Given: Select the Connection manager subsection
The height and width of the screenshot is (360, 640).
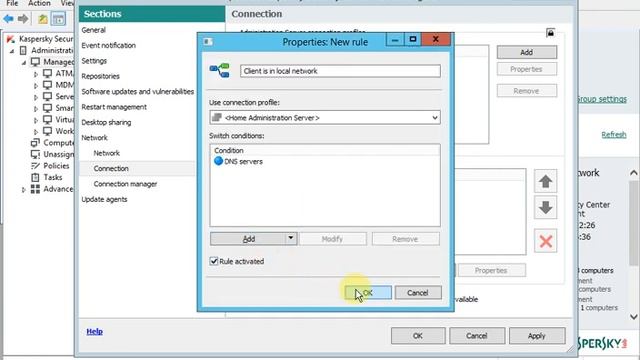Looking at the screenshot, I should pos(125,184).
